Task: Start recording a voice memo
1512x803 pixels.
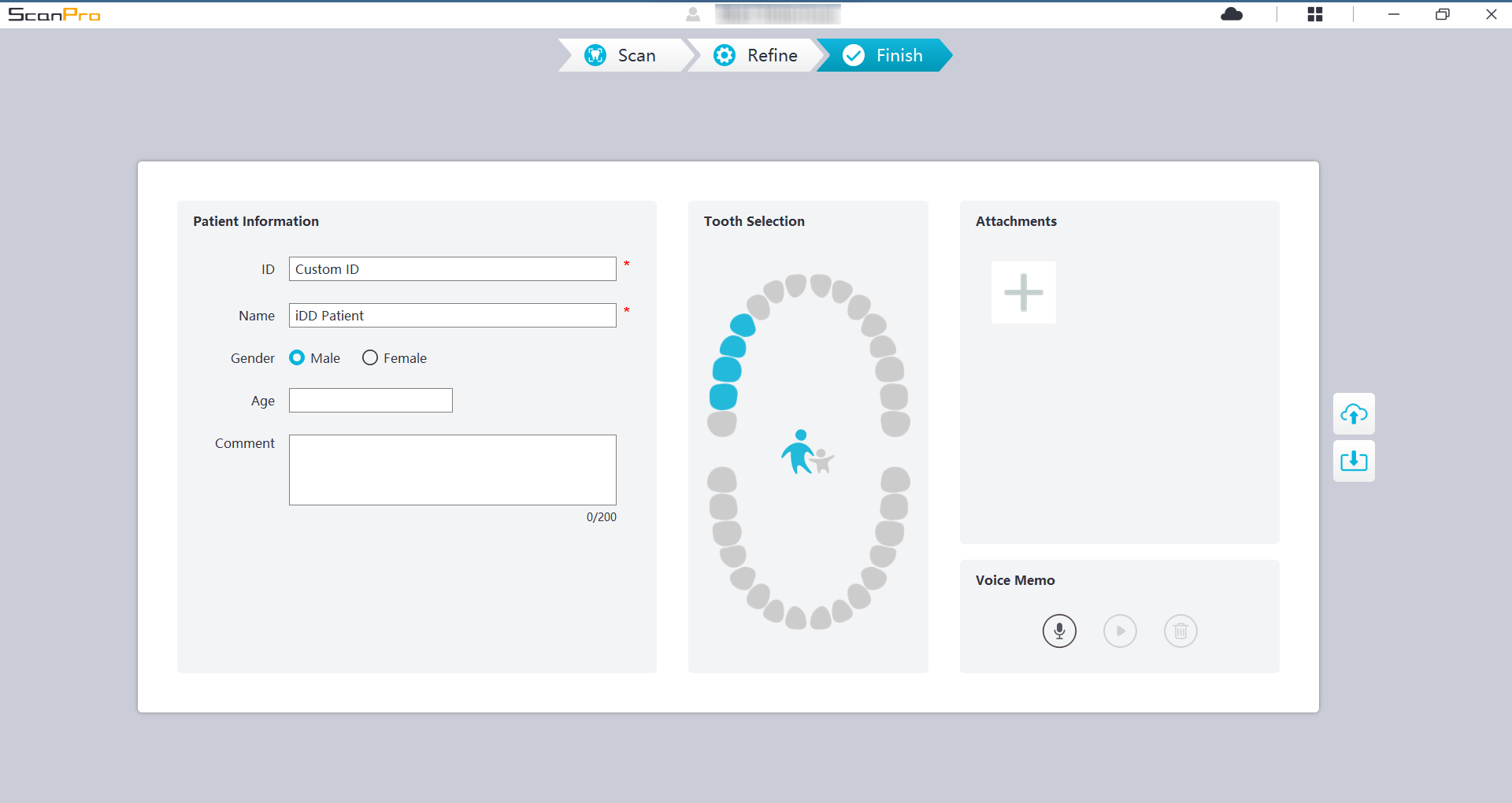Action: [x=1059, y=631]
